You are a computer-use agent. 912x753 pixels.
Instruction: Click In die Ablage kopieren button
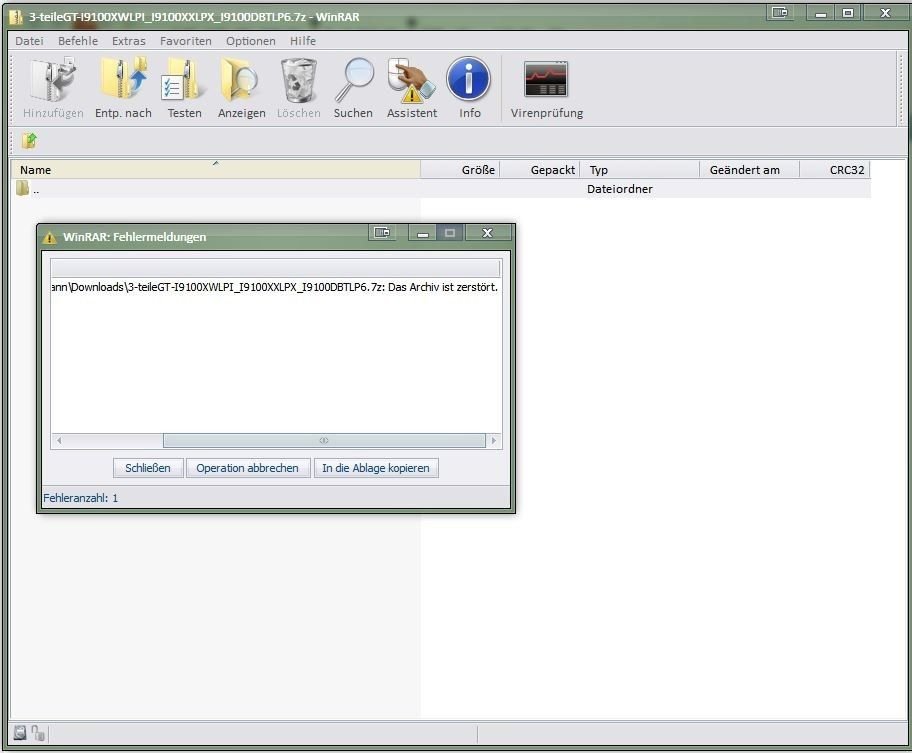(x=376, y=468)
